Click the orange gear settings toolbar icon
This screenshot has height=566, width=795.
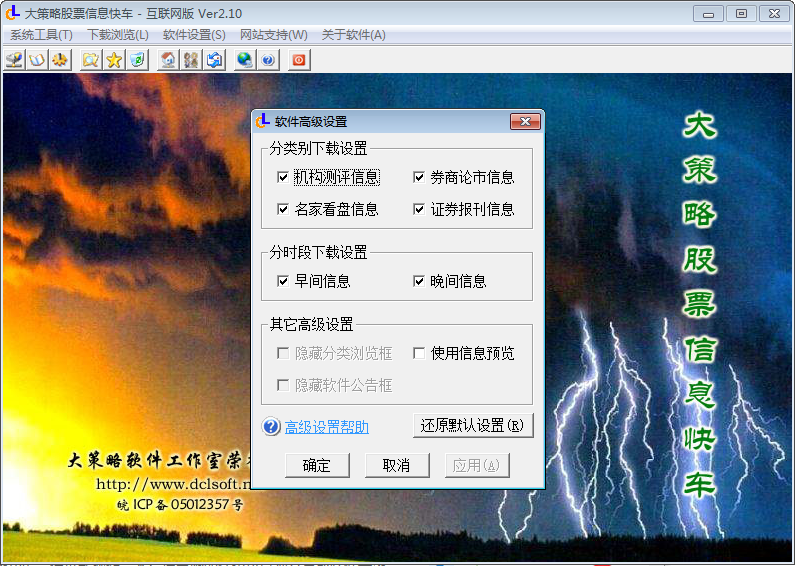[x=61, y=60]
